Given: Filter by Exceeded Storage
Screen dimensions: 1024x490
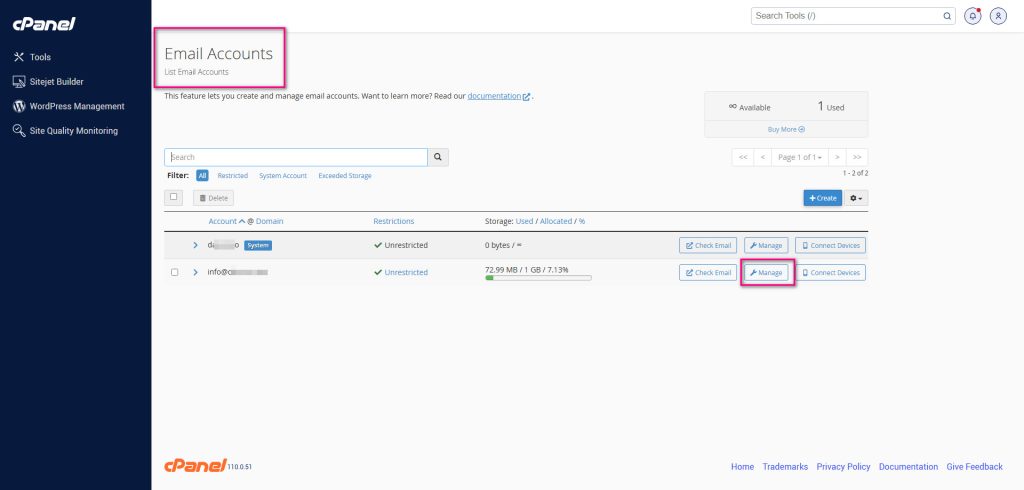Looking at the screenshot, I should pos(345,176).
